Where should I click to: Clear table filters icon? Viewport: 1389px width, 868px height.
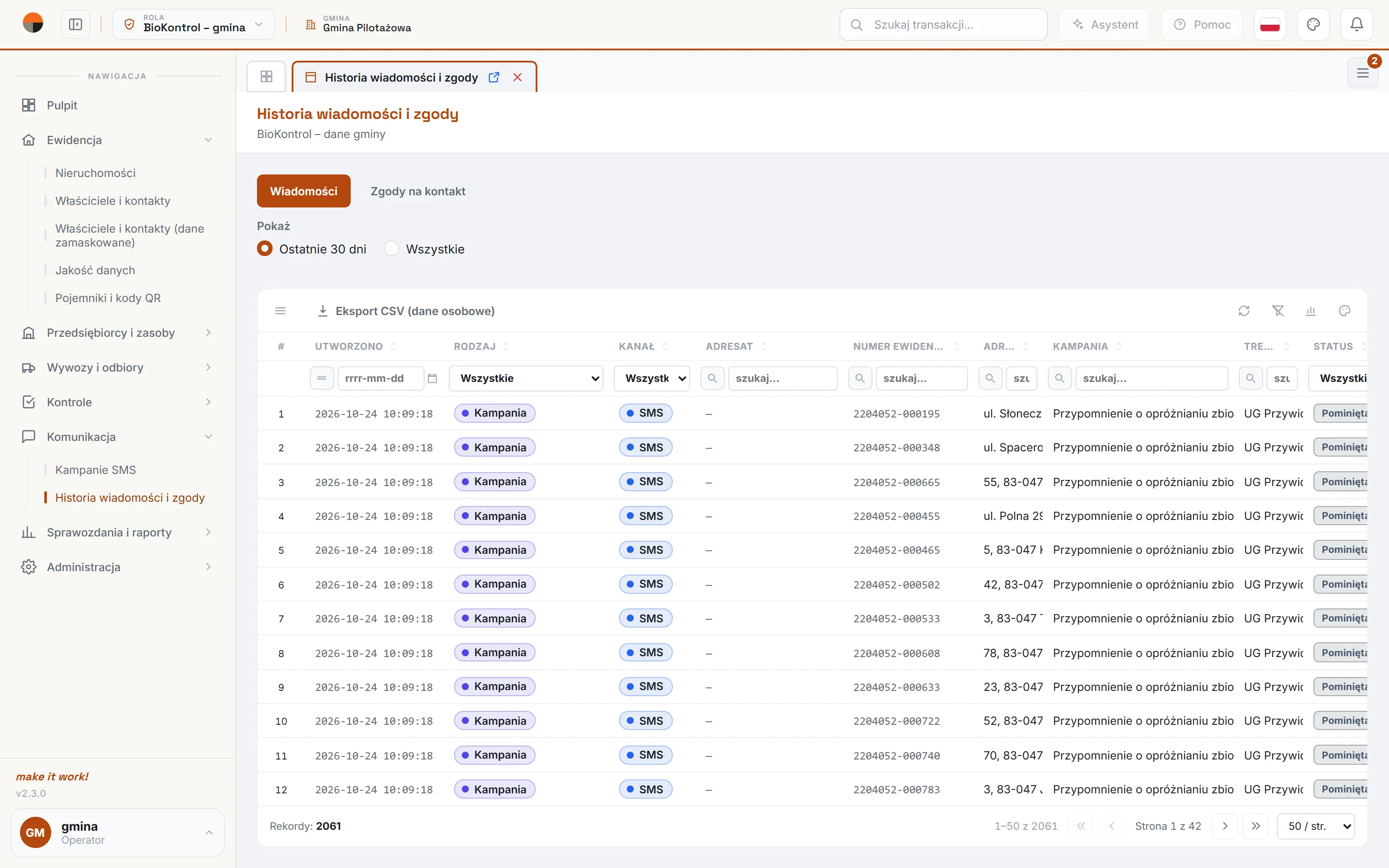[1277, 311]
